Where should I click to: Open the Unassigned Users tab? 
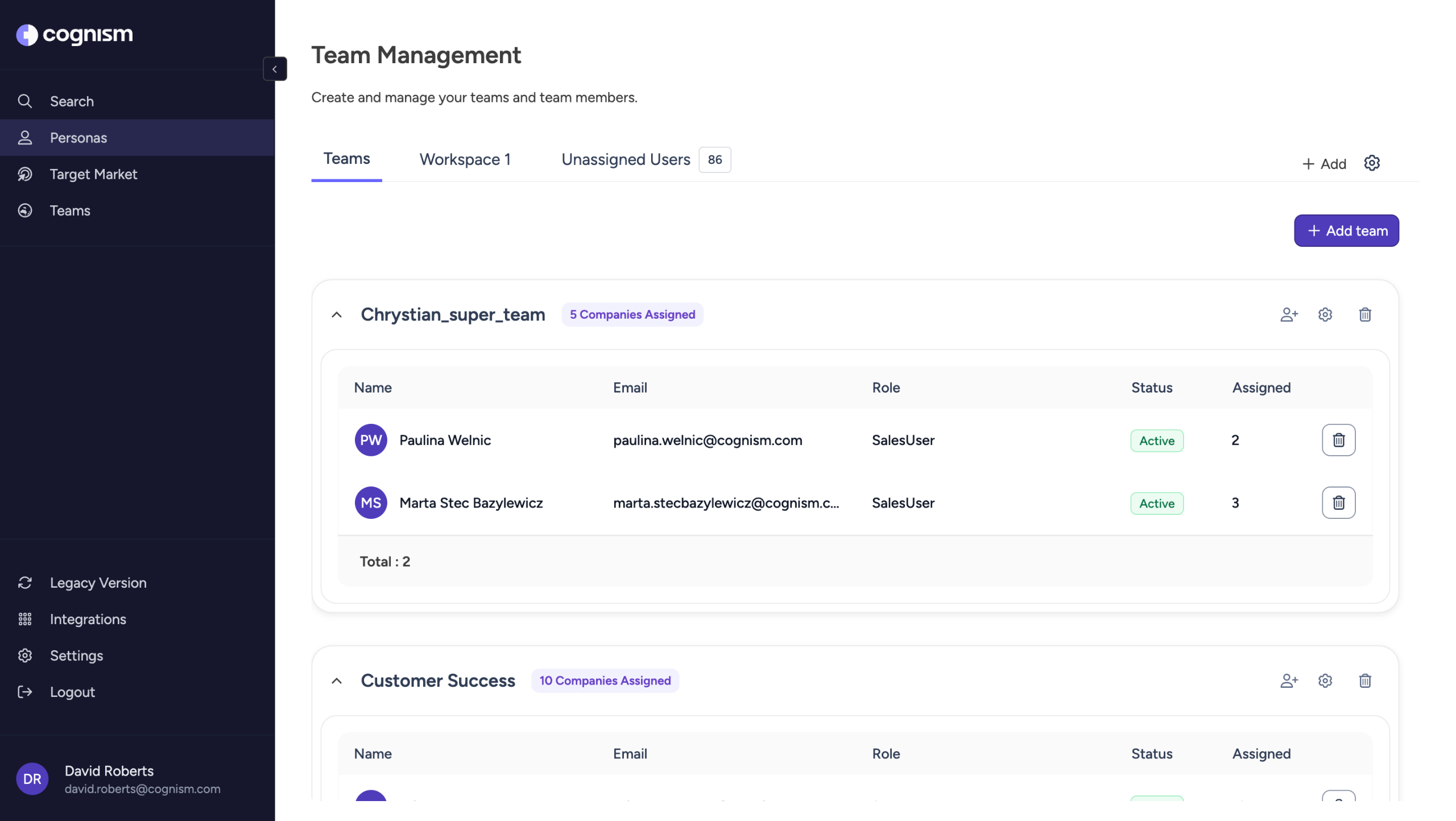pyautogui.click(x=626, y=159)
